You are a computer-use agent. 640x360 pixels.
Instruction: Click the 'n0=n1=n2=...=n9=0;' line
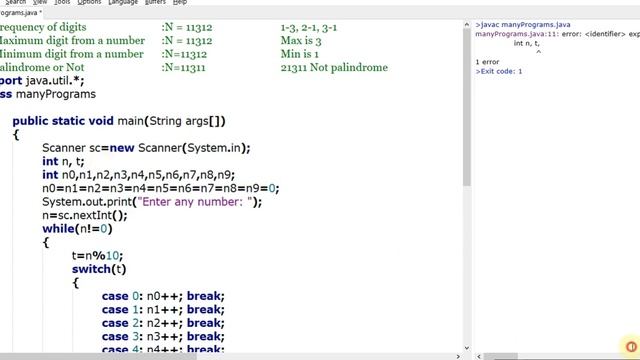161,188
